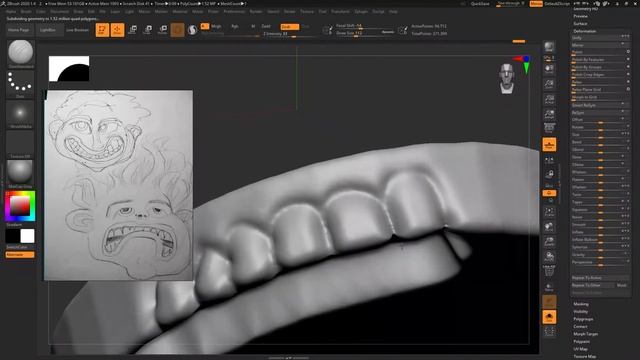Collapse the Deformation subpalette
This screenshot has width=640, height=360.
pyautogui.click(x=584, y=31)
